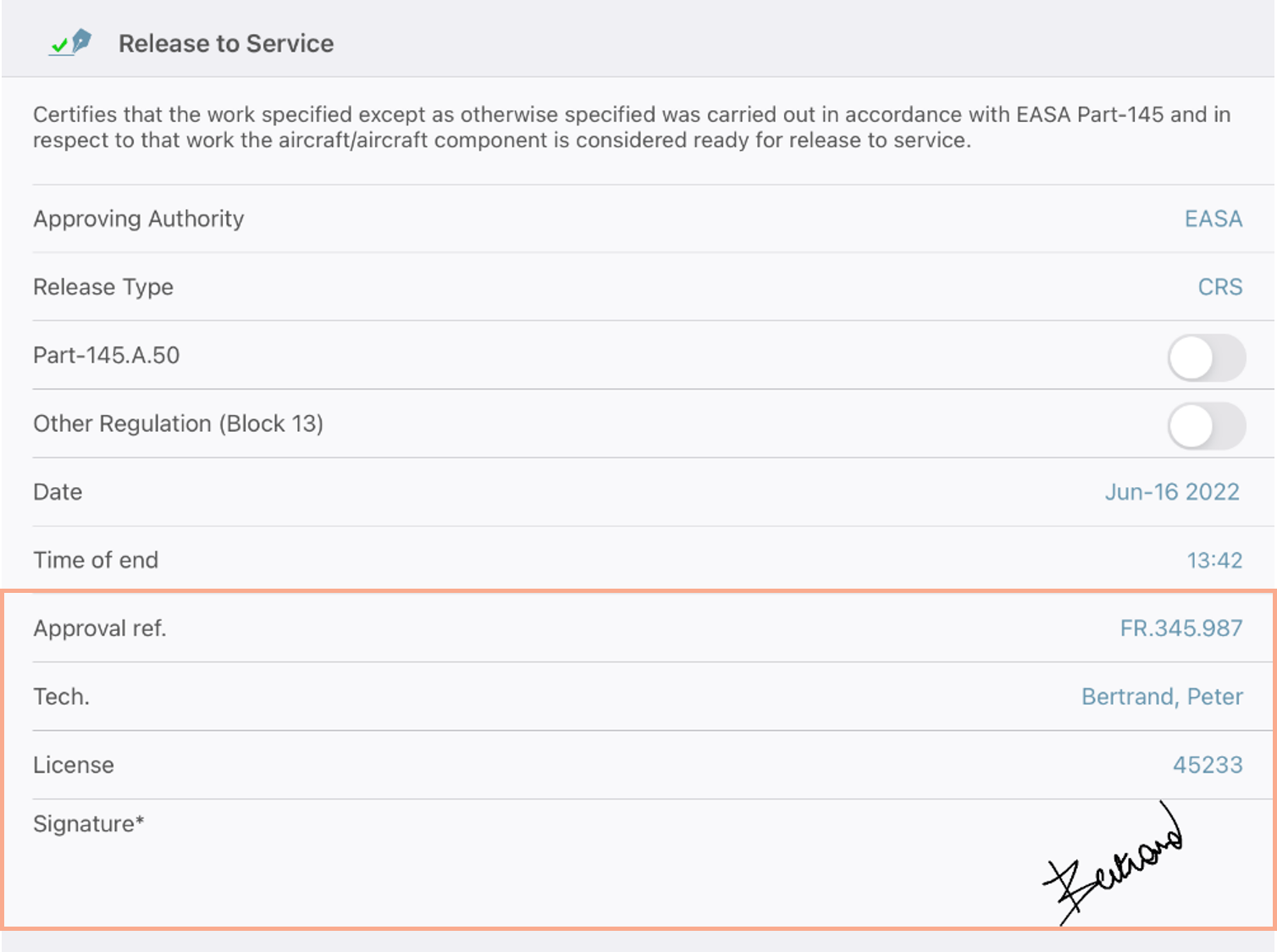
Task: Edit Approval ref. FR.345.987 field
Action: [x=1181, y=628]
